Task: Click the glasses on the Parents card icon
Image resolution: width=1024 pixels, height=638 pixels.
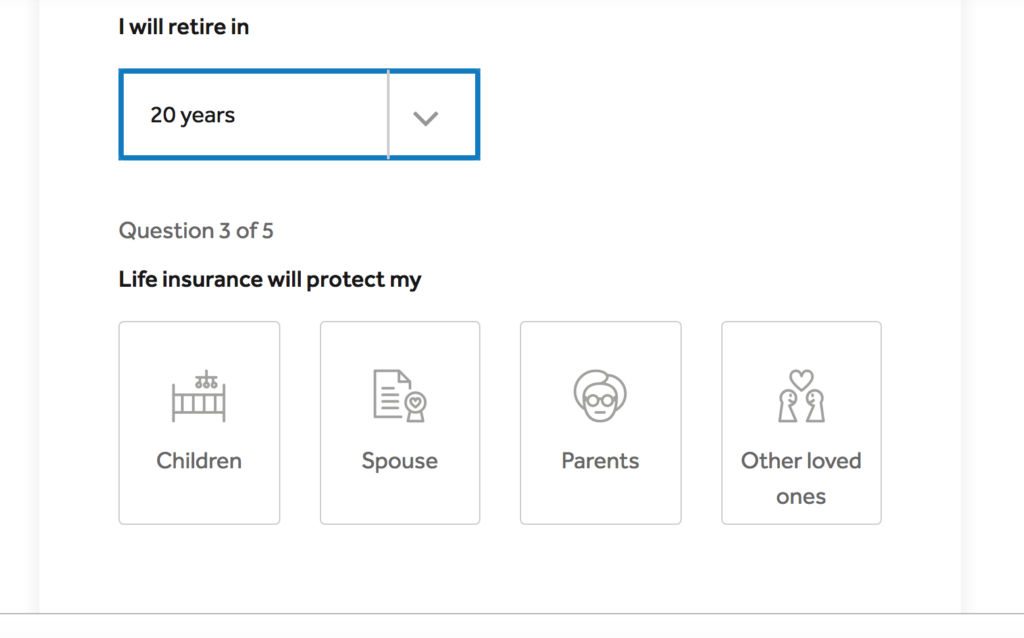Action: pos(598,400)
